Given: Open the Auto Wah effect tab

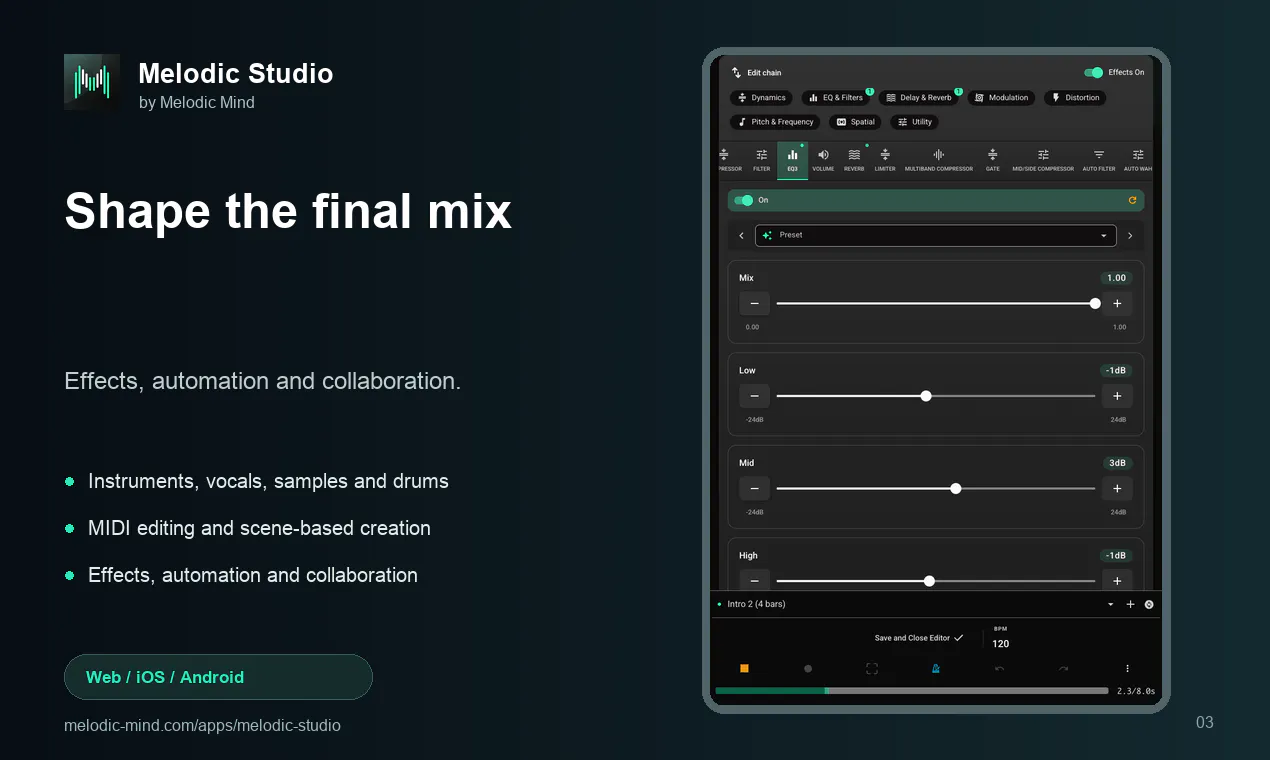Looking at the screenshot, I should (1138, 160).
